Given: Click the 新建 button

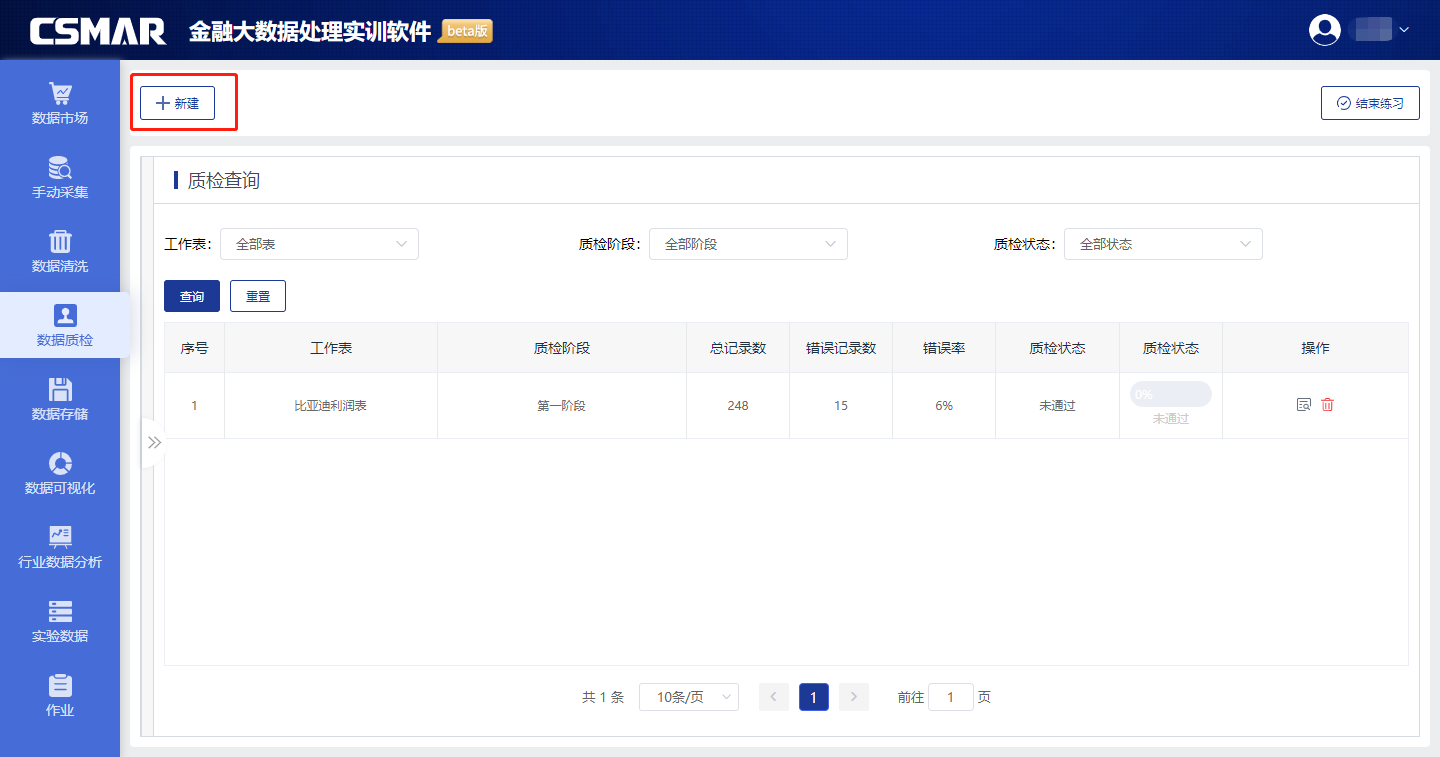Looking at the screenshot, I should click(x=178, y=103).
